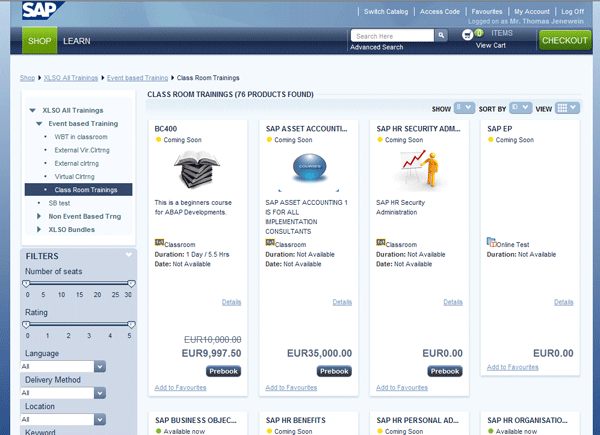Click the Number of seats right slider handle
The image size is (600, 435).
pyautogui.click(x=131, y=284)
